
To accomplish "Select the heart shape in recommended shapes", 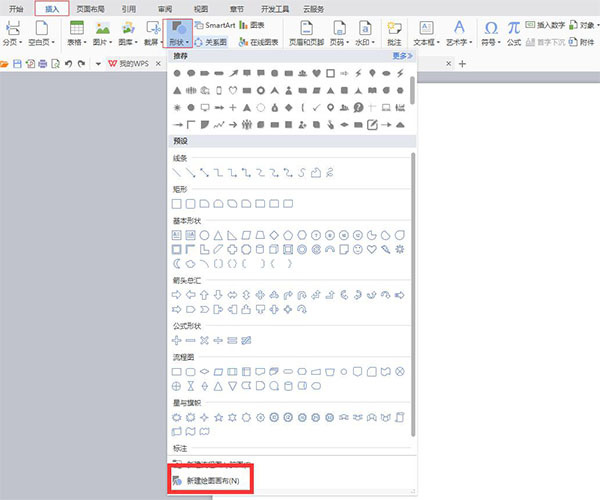I will [x=316, y=74].
